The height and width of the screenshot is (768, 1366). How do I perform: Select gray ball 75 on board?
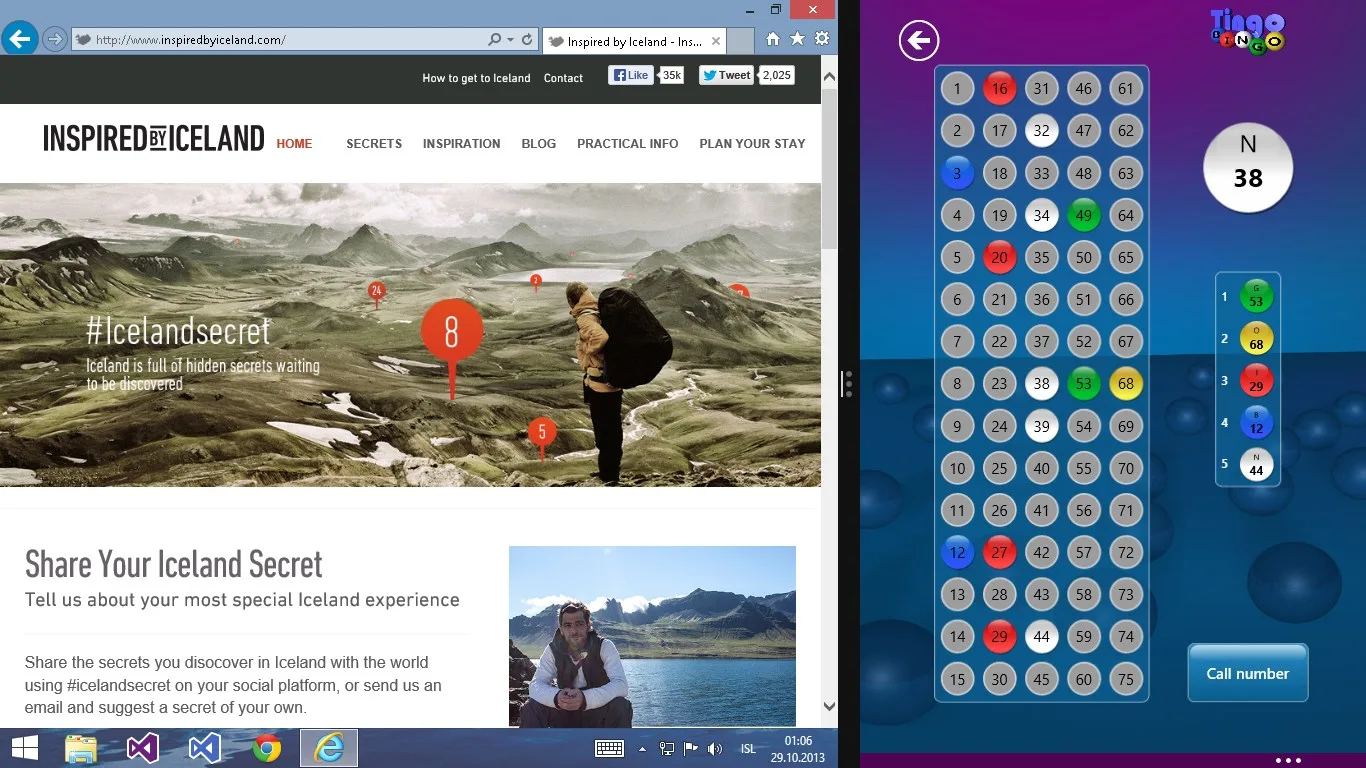coord(1126,679)
